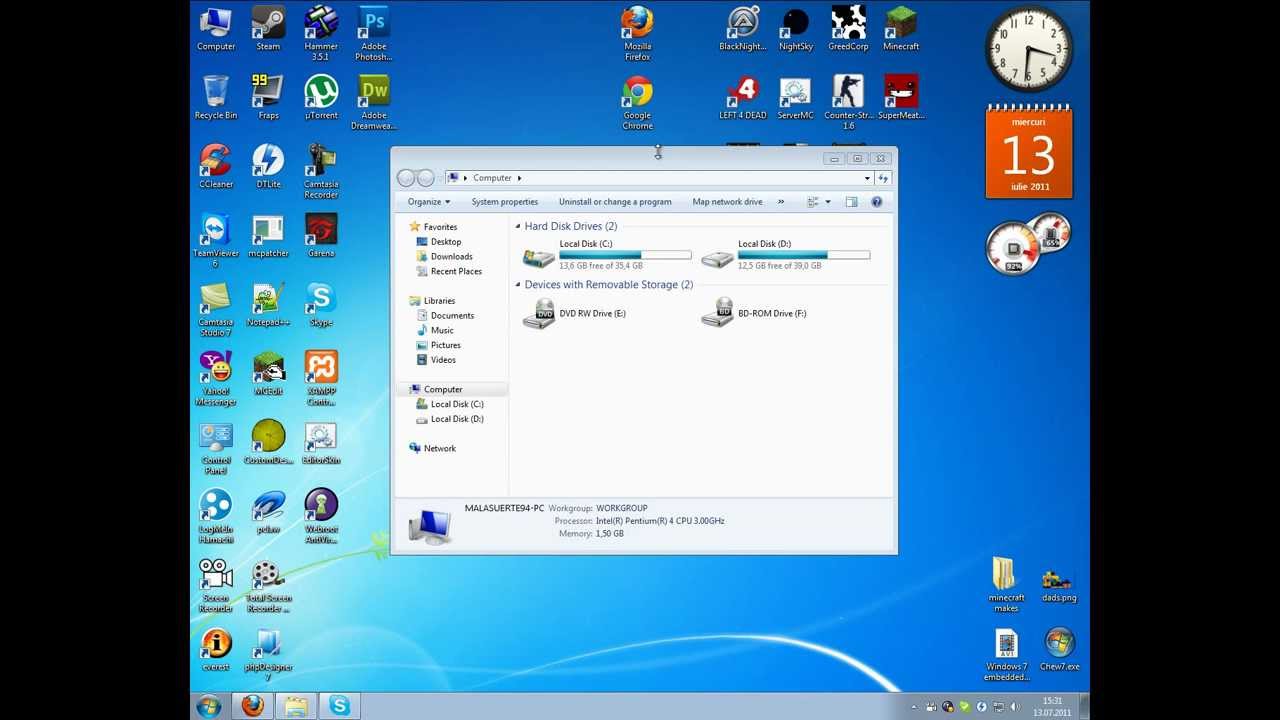Select the Garena desktop icon
The height and width of the screenshot is (720, 1280).
point(321,235)
